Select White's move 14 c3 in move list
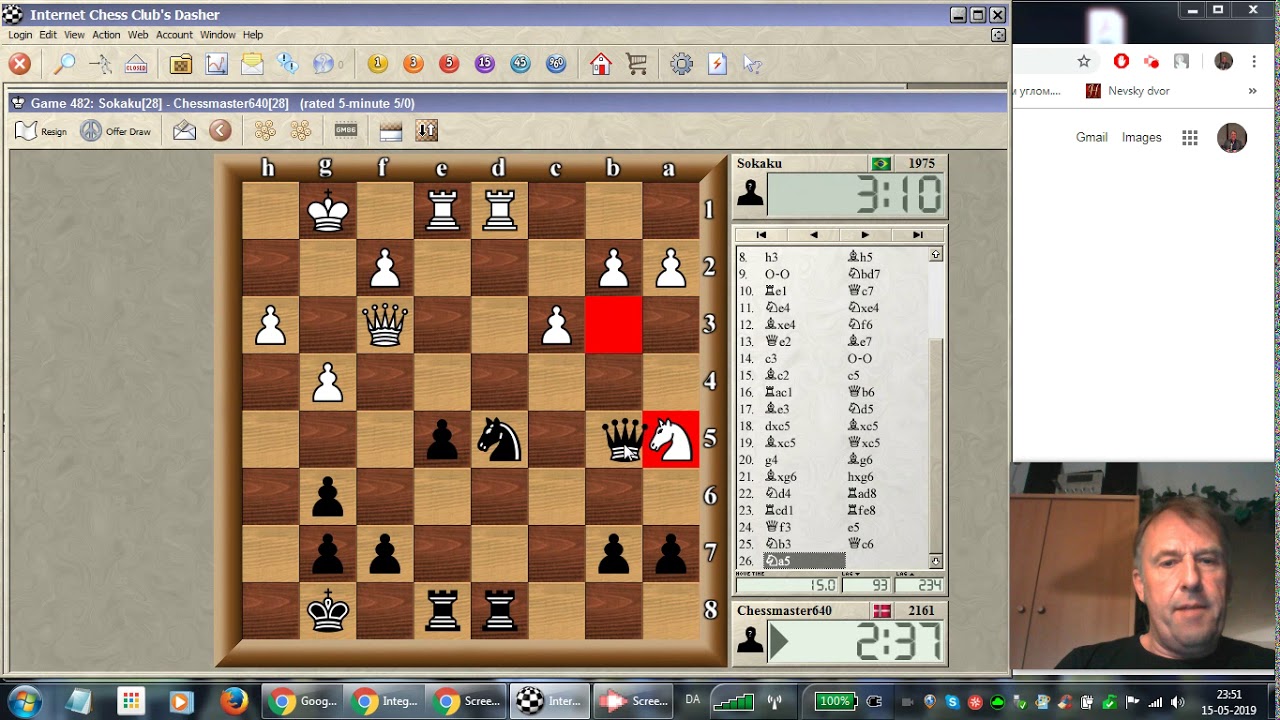Screen dimensions: 1280x720 point(772,358)
